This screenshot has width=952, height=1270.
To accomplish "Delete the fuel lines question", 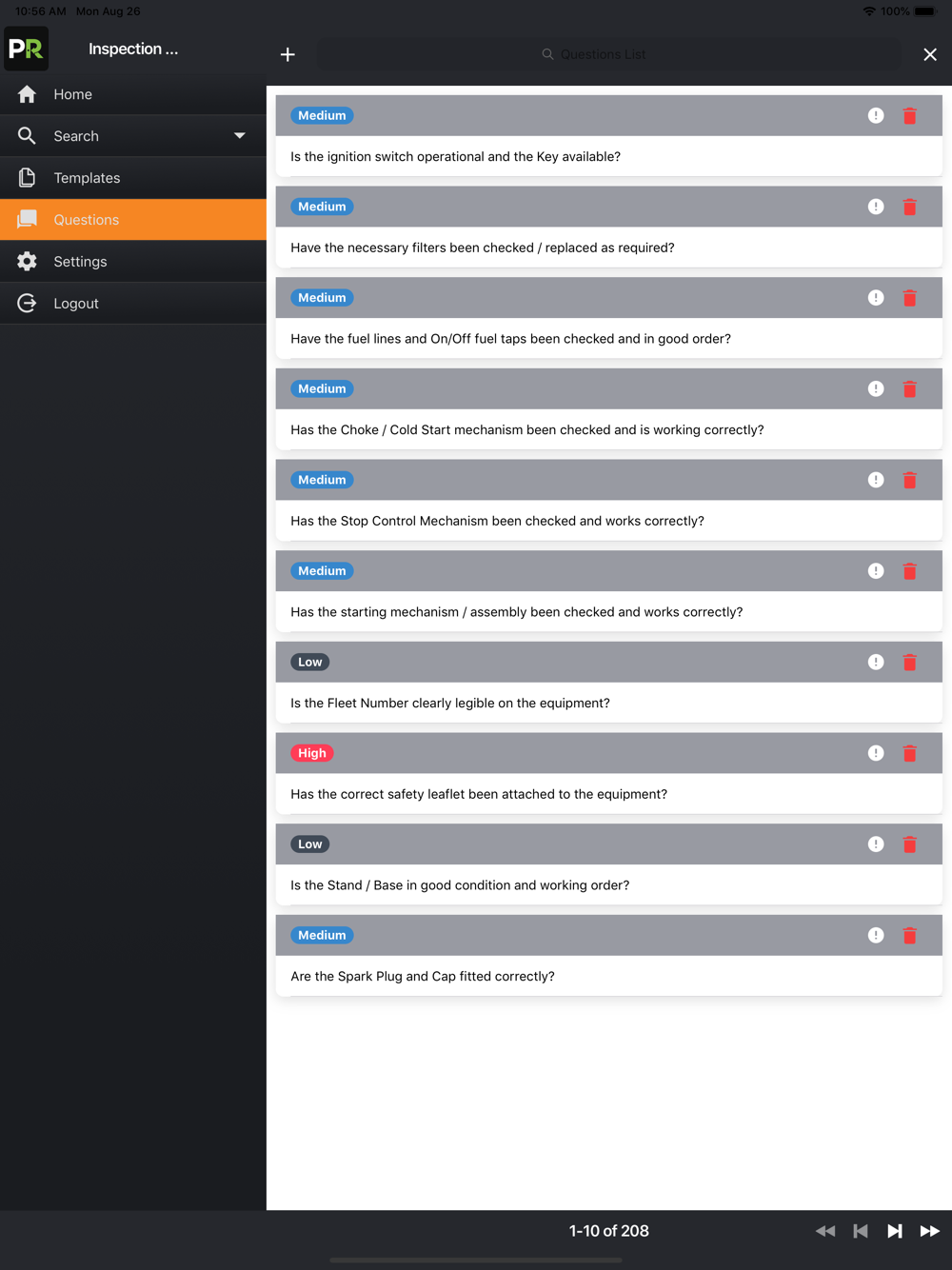I will (910, 298).
